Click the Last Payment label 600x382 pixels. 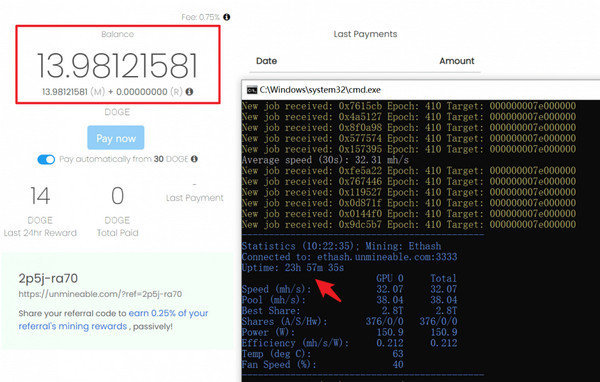(x=194, y=198)
